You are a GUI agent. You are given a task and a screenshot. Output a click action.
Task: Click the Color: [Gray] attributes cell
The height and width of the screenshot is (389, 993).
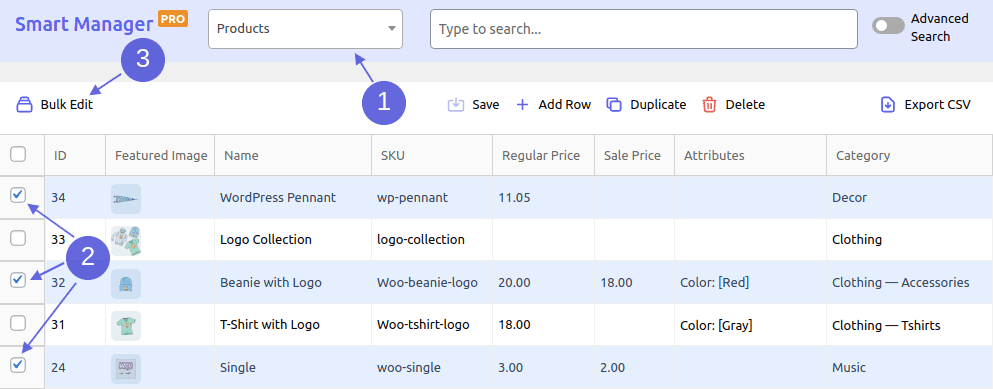point(750,325)
